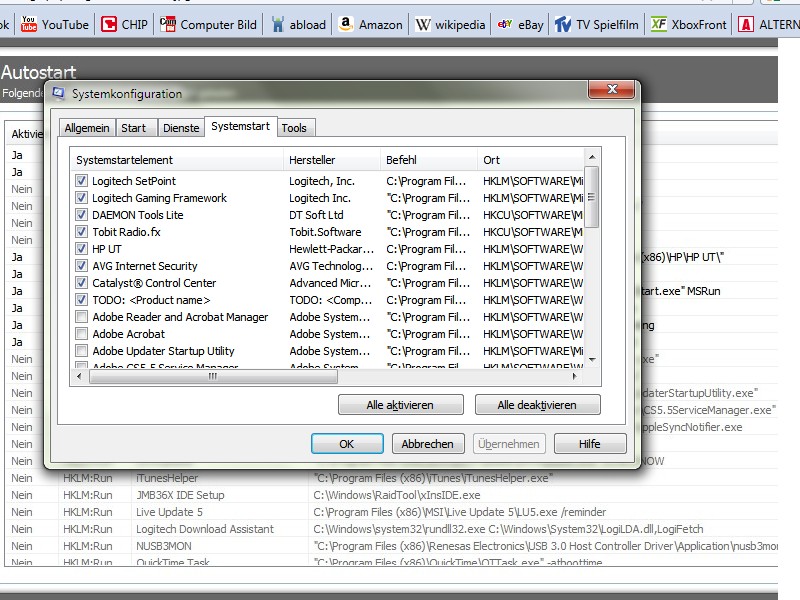Switch to the Dienste tab
Viewport: 800px width, 600px height.
click(x=181, y=128)
